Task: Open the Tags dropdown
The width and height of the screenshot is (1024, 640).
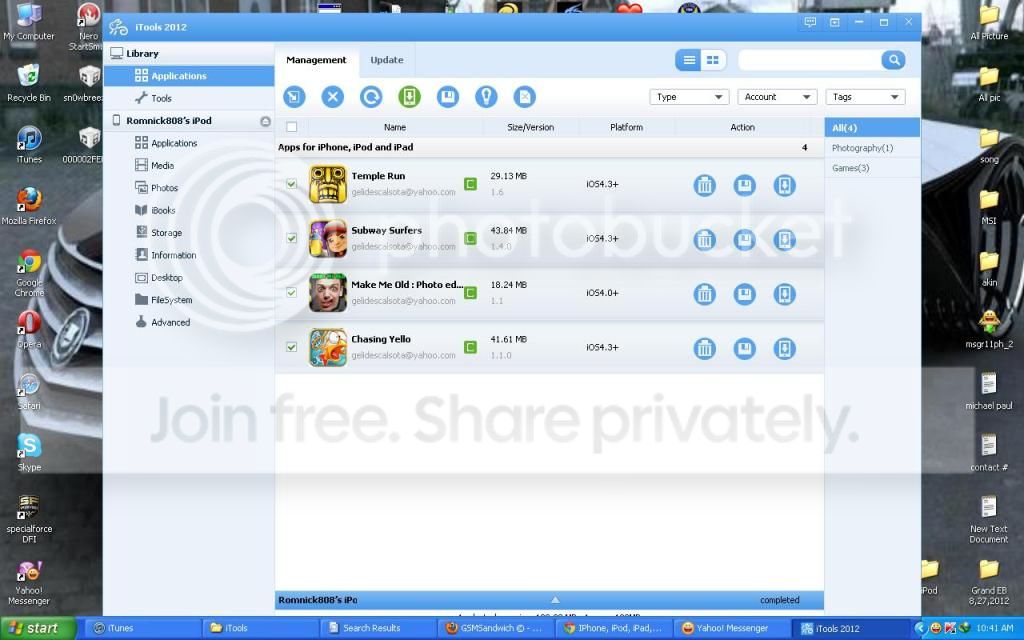Action: [865, 97]
